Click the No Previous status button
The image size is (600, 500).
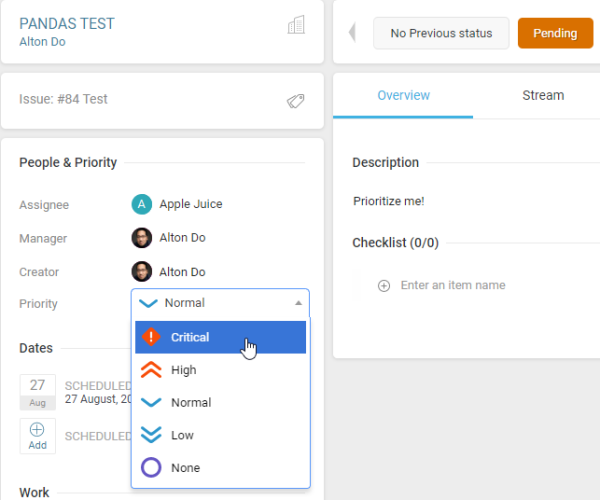point(441,33)
